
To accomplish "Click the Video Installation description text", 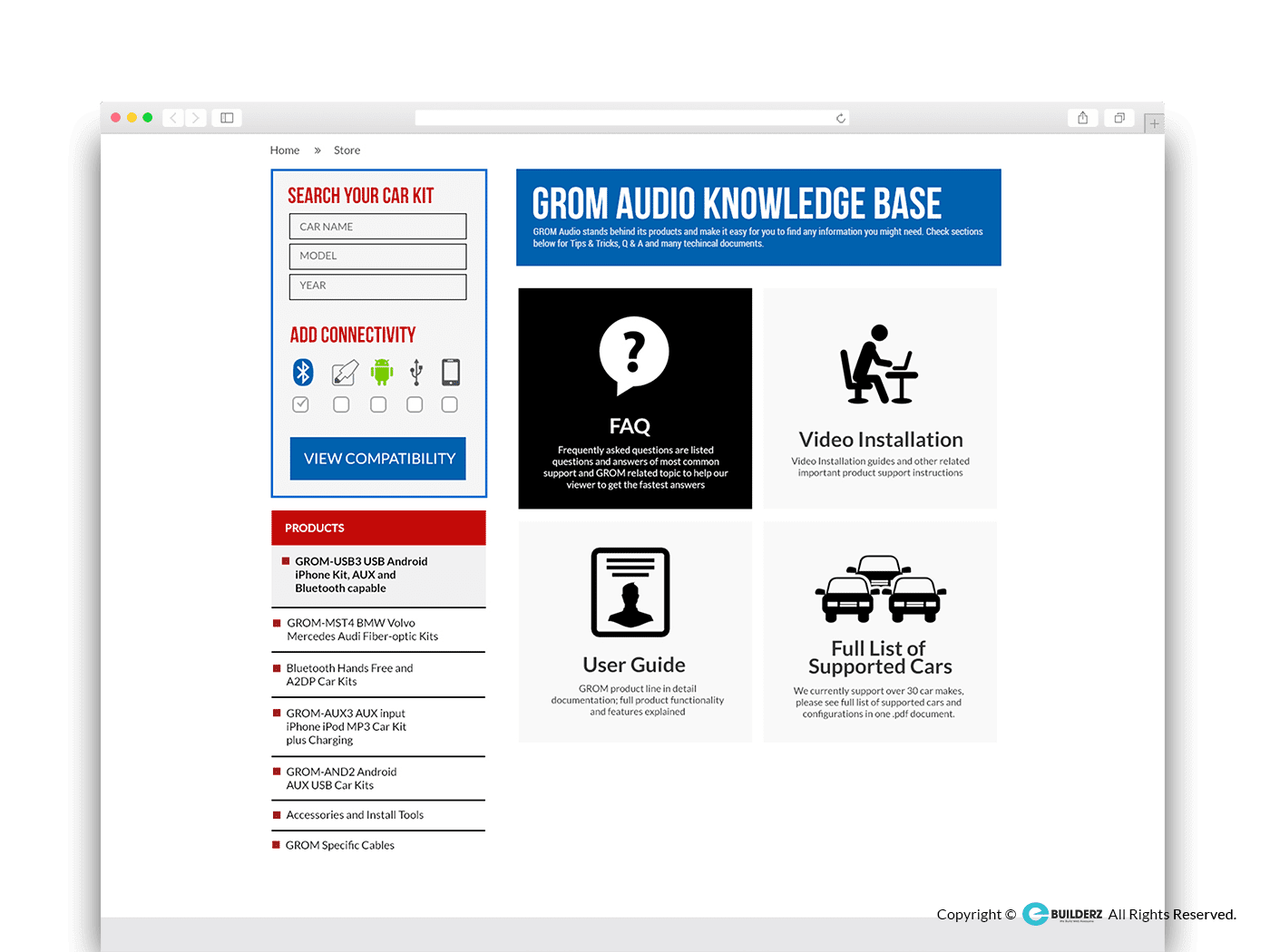I will point(881,467).
